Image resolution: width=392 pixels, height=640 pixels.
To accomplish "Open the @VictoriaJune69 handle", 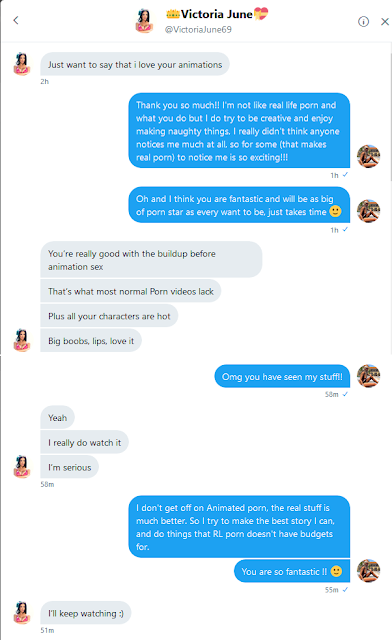I will 198,29.
